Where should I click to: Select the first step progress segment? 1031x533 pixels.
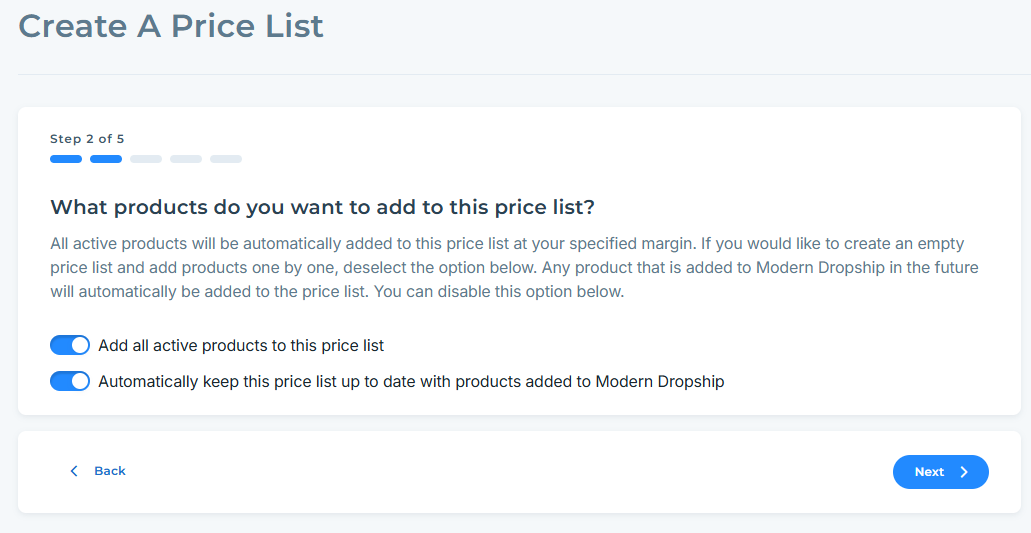[x=66, y=159]
